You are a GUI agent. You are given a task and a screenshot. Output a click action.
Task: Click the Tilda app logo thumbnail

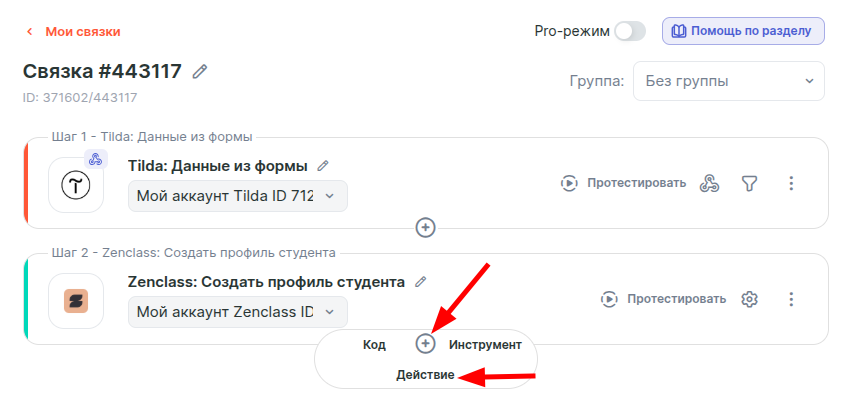point(76,185)
